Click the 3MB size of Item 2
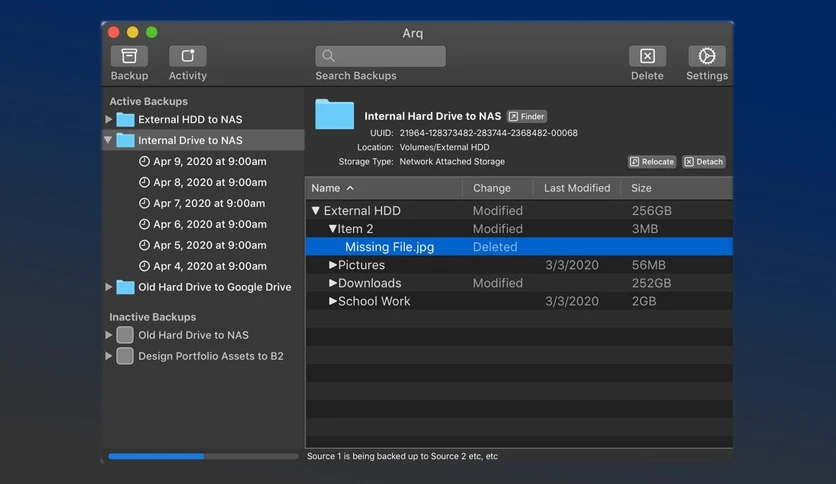The height and width of the screenshot is (484, 836). (645, 229)
